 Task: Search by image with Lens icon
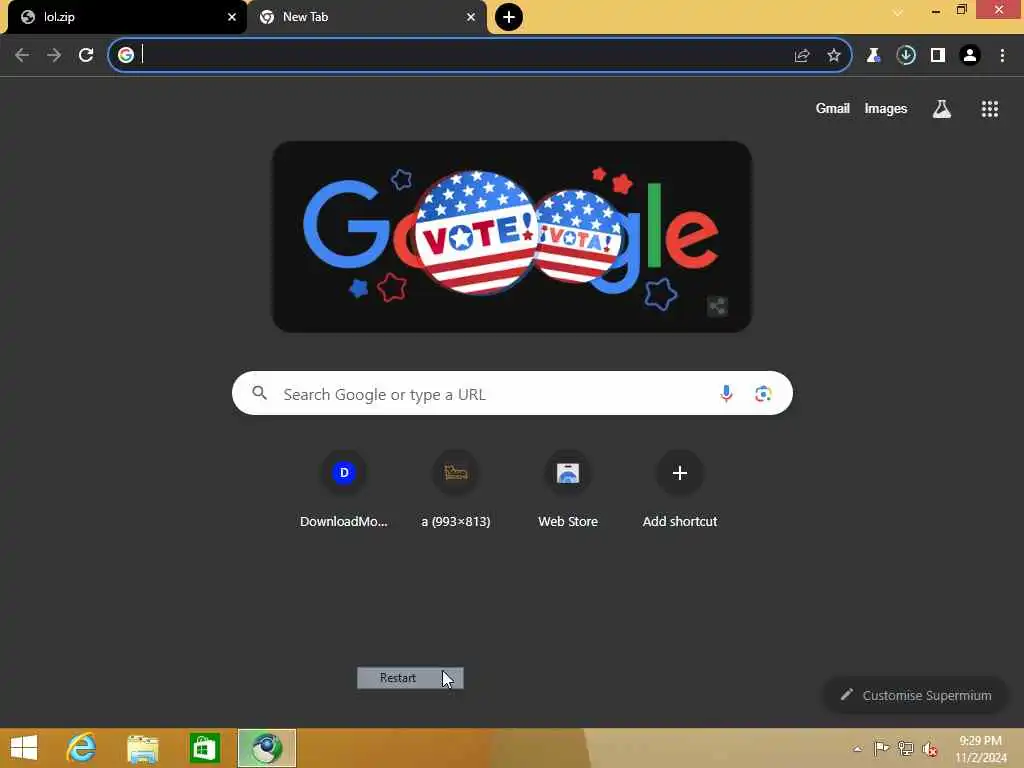763,394
